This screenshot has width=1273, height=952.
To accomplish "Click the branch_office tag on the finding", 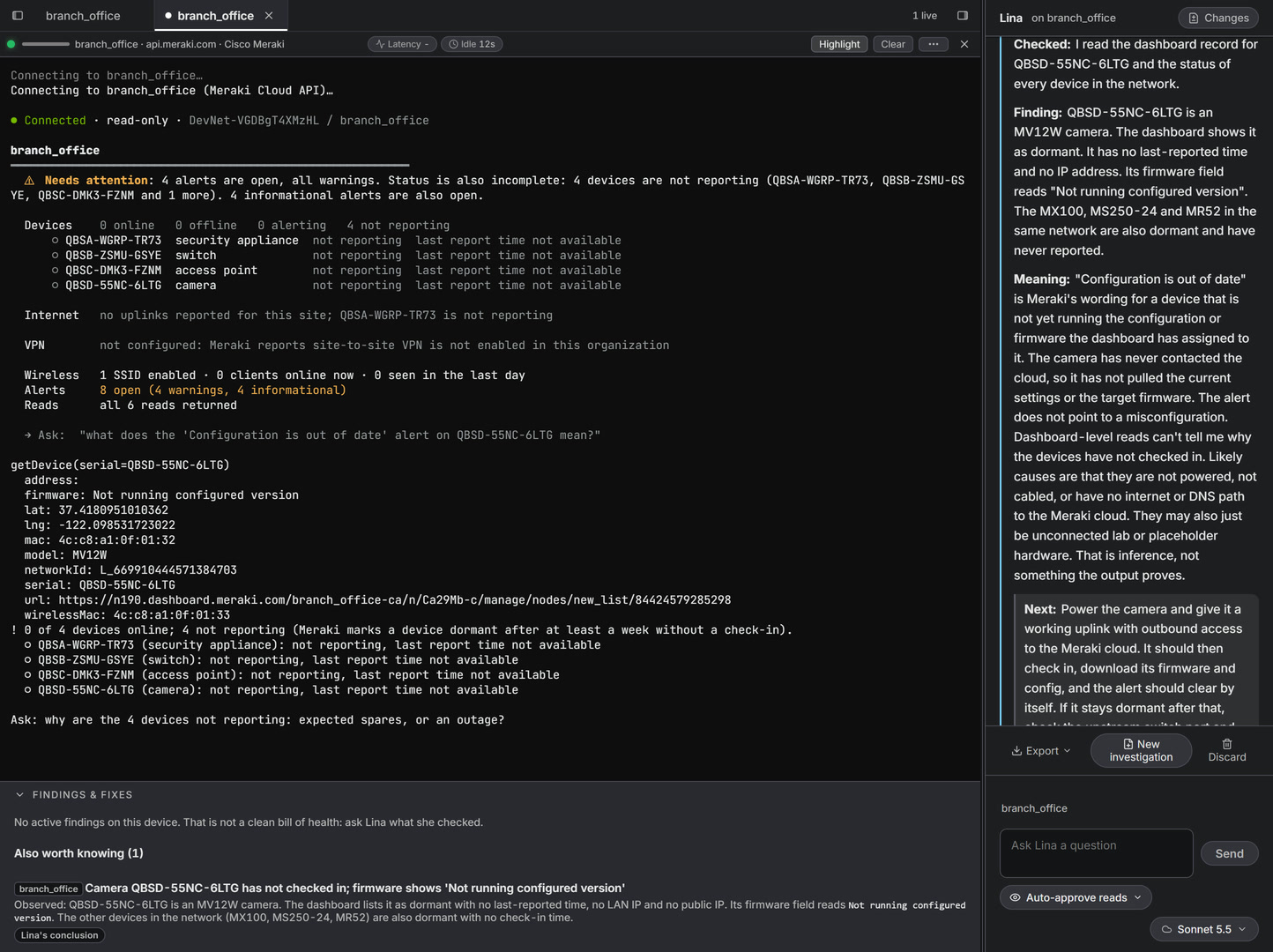I will coord(48,889).
